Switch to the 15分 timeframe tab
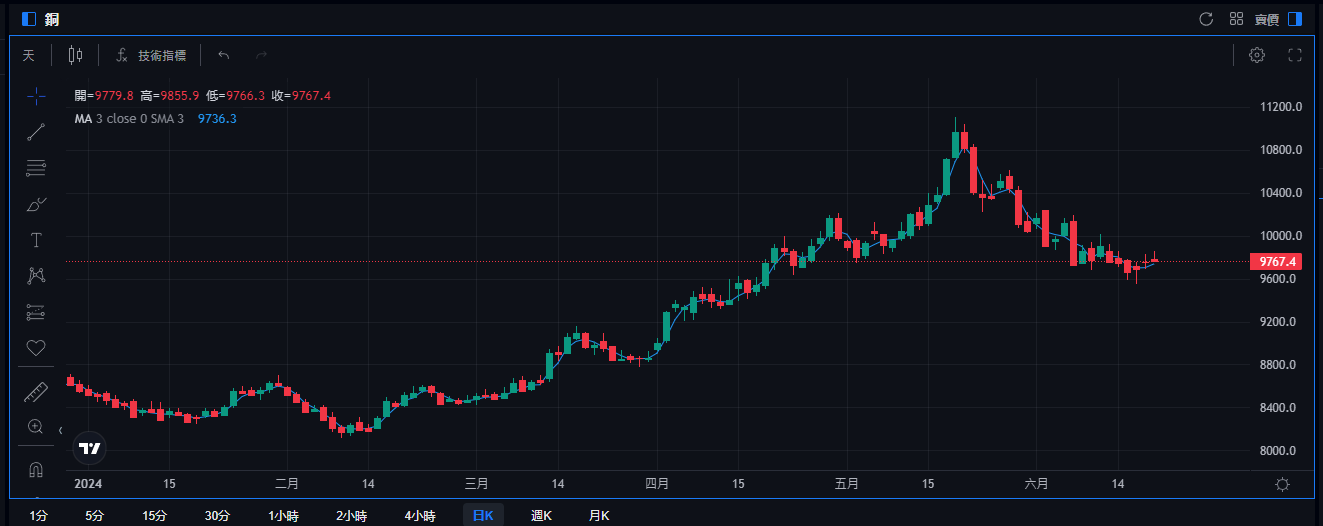Image resolution: width=1323 pixels, height=526 pixels. pos(154,515)
